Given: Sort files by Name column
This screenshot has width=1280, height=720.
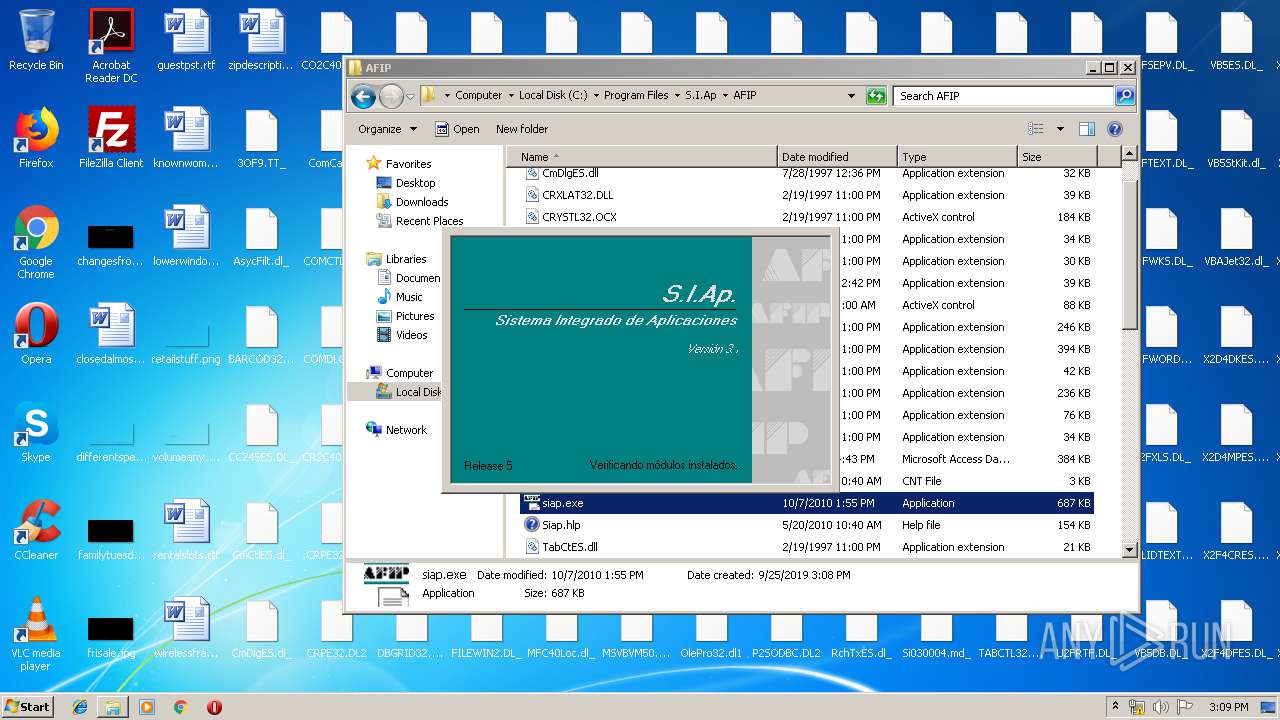Looking at the screenshot, I should [x=642, y=157].
